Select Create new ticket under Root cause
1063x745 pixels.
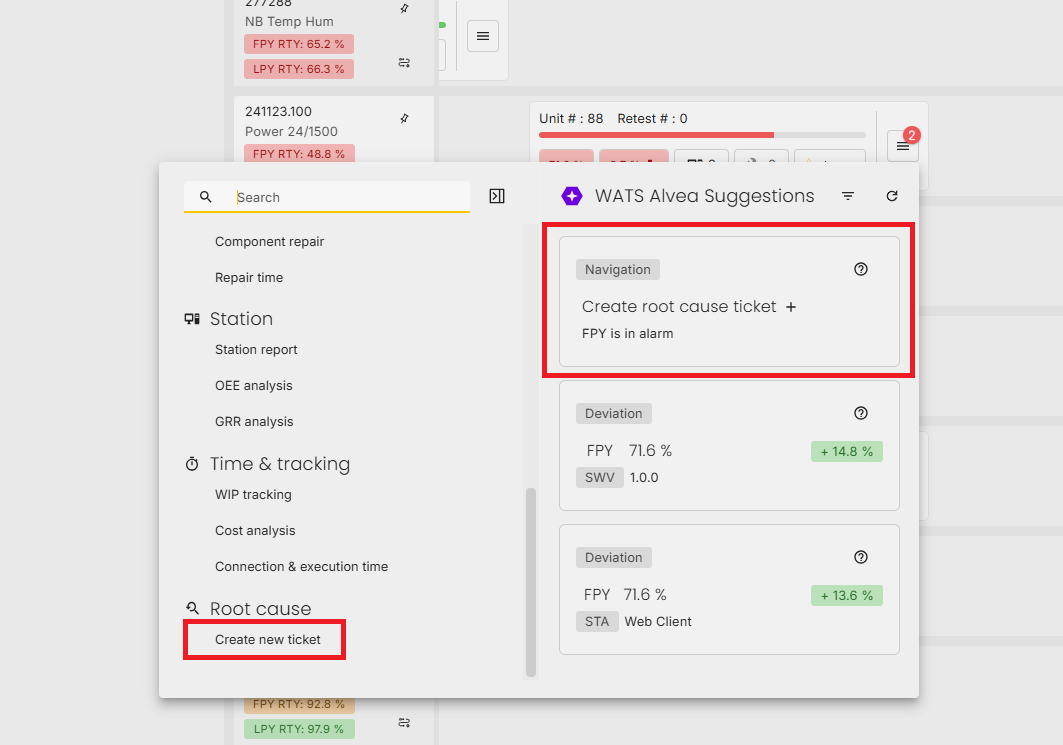coord(267,639)
